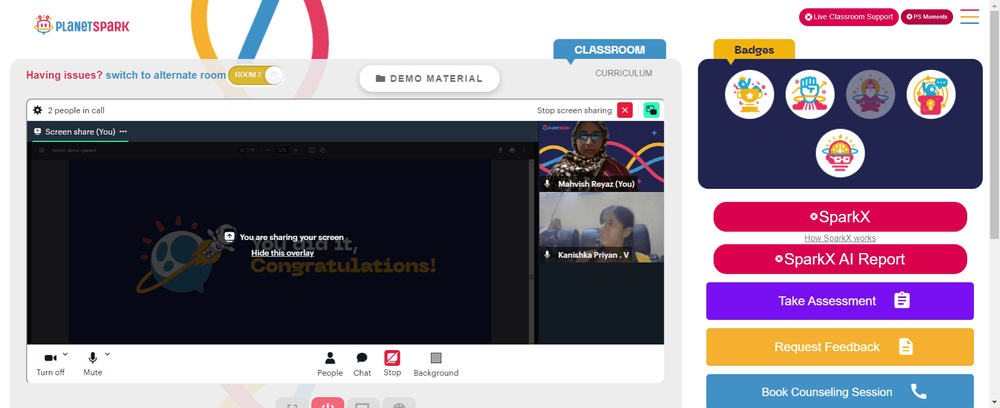Click Hide this overlay link
Screen dimensions: 1000x408
283,253
